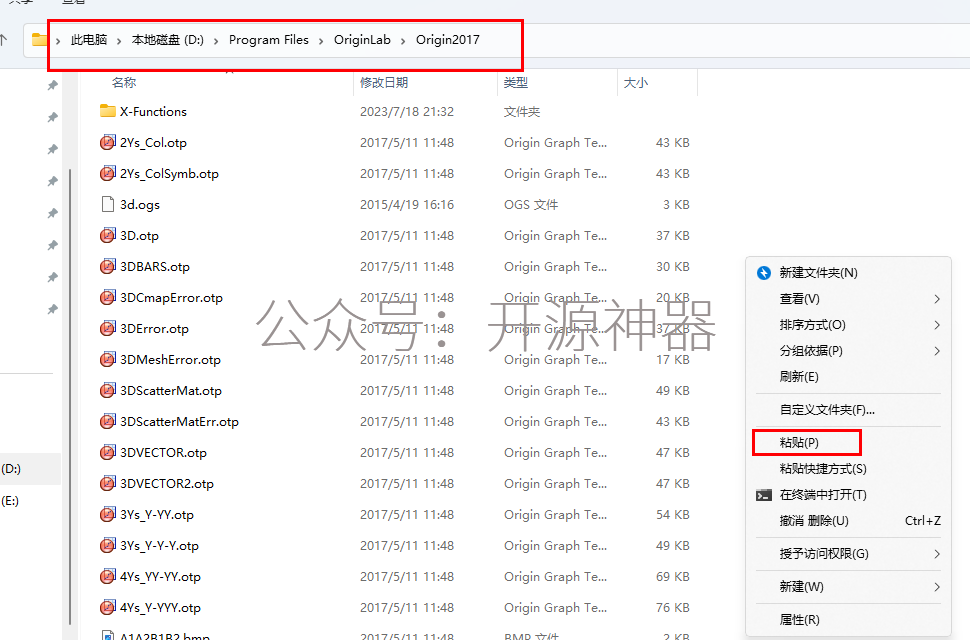970x640 pixels.
Task: Expand the chevron before Origin2017 breadcrumb
Action: point(403,41)
